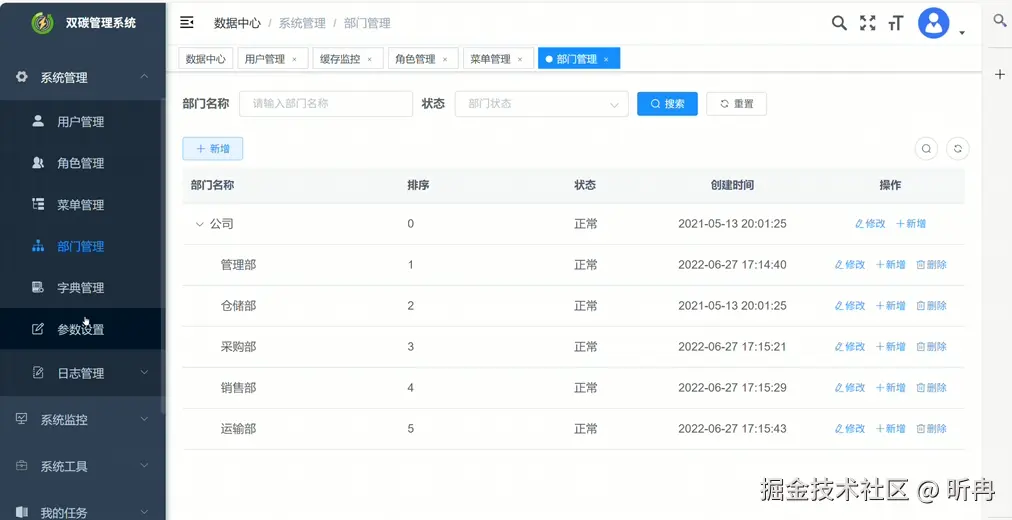The height and width of the screenshot is (520, 1012).
Task: Click 修改 for 管理部
Action: [849, 265]
